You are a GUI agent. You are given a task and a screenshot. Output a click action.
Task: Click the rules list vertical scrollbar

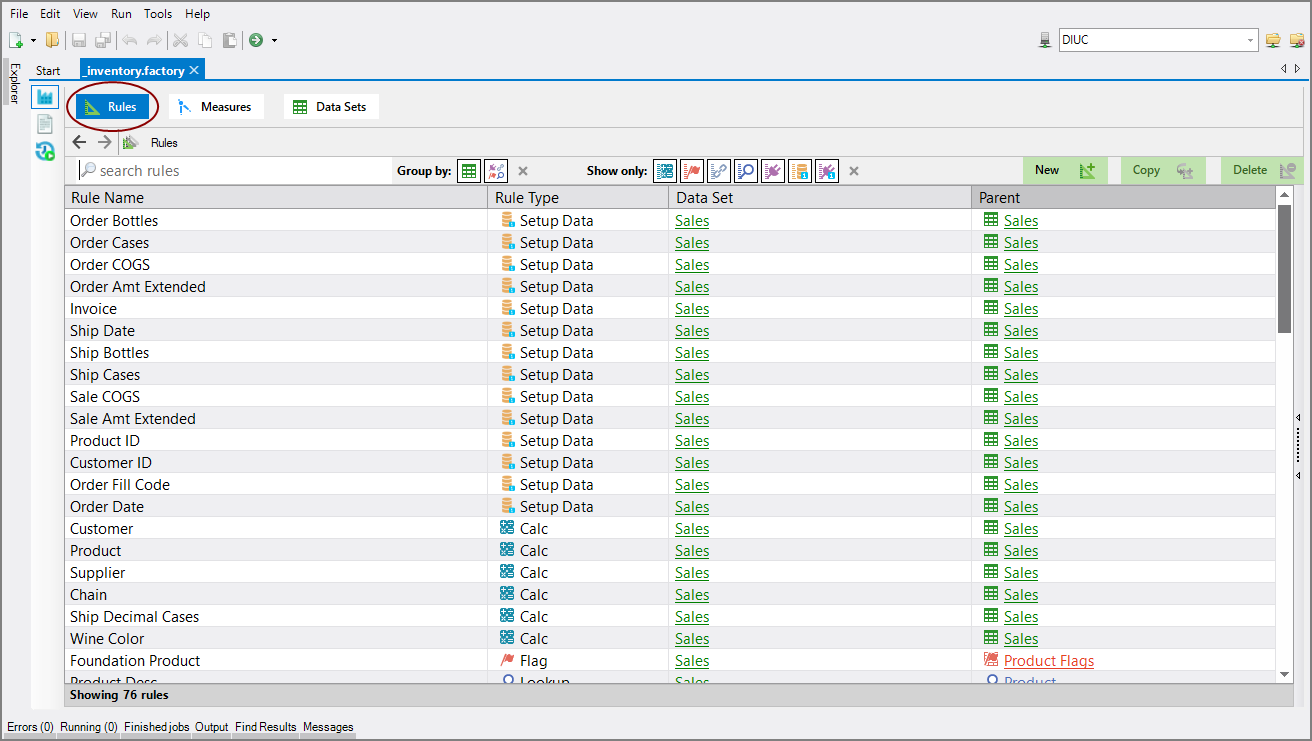tap(1285, 270)
